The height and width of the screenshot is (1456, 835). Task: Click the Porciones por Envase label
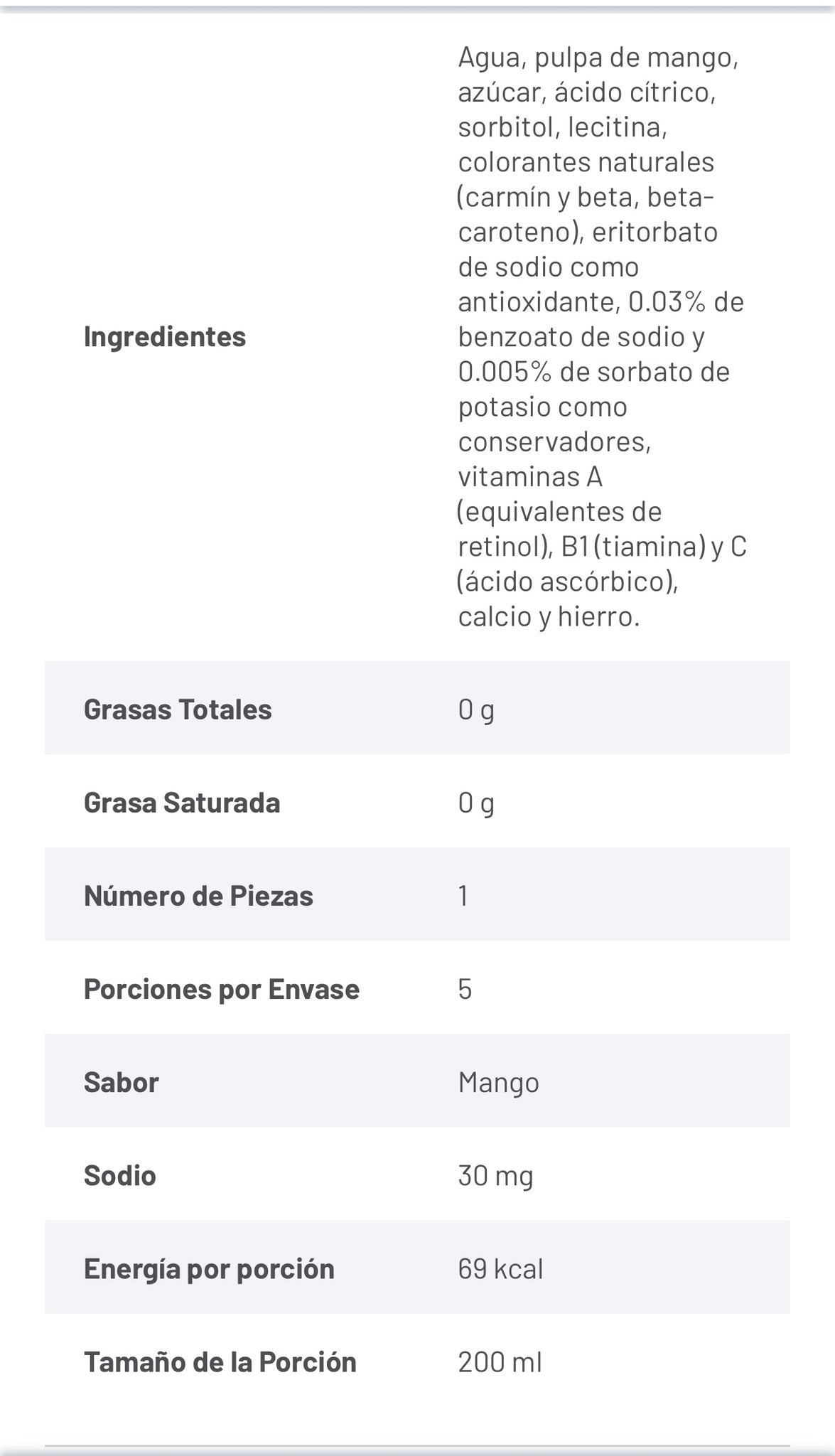pyautogui.click(x=222, y=989)
